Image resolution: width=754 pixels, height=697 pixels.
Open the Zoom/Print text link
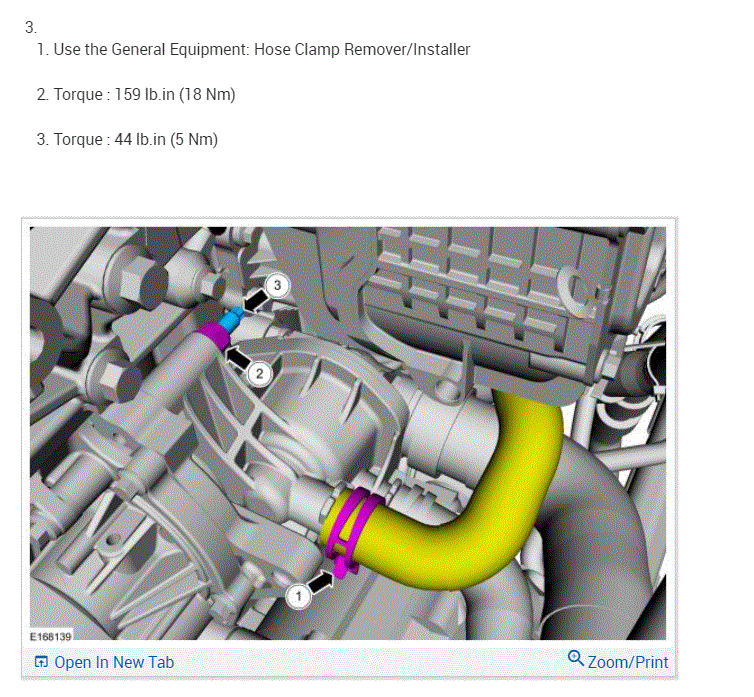coord(628,662)
